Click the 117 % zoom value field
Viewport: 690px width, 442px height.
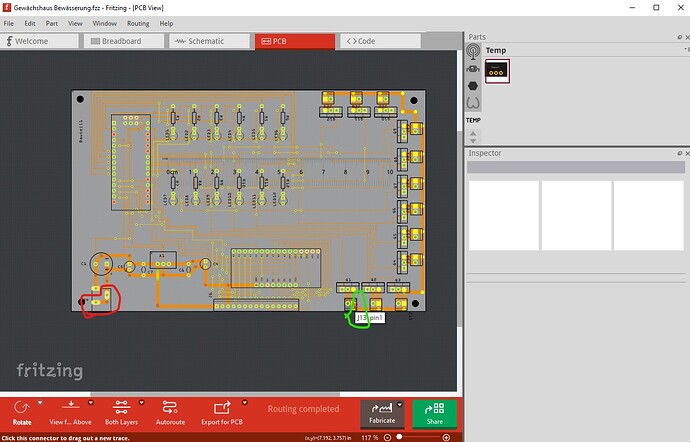(370, 438)
